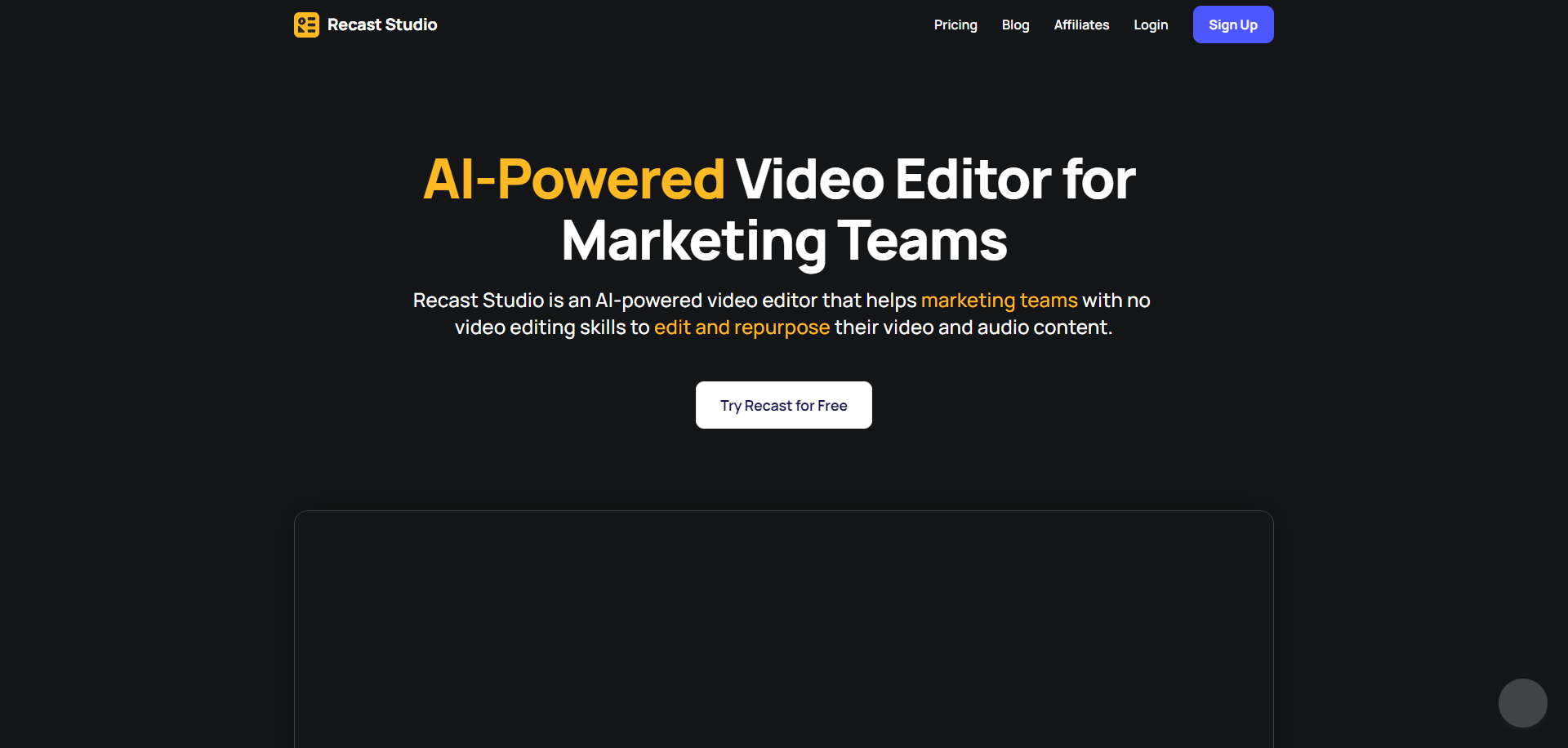Click the 'edit and repurpose' highlighted text
This screenshot has height=748, width=1568.
tap(742, 327)
